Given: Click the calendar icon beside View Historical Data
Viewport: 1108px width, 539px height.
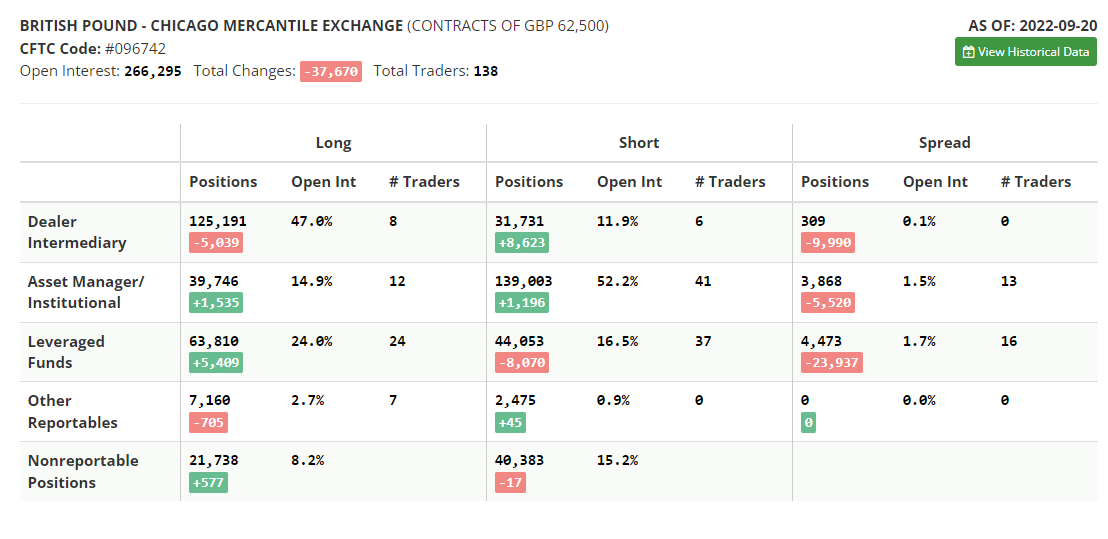Looking at the screenshot, I should [968, 52].
